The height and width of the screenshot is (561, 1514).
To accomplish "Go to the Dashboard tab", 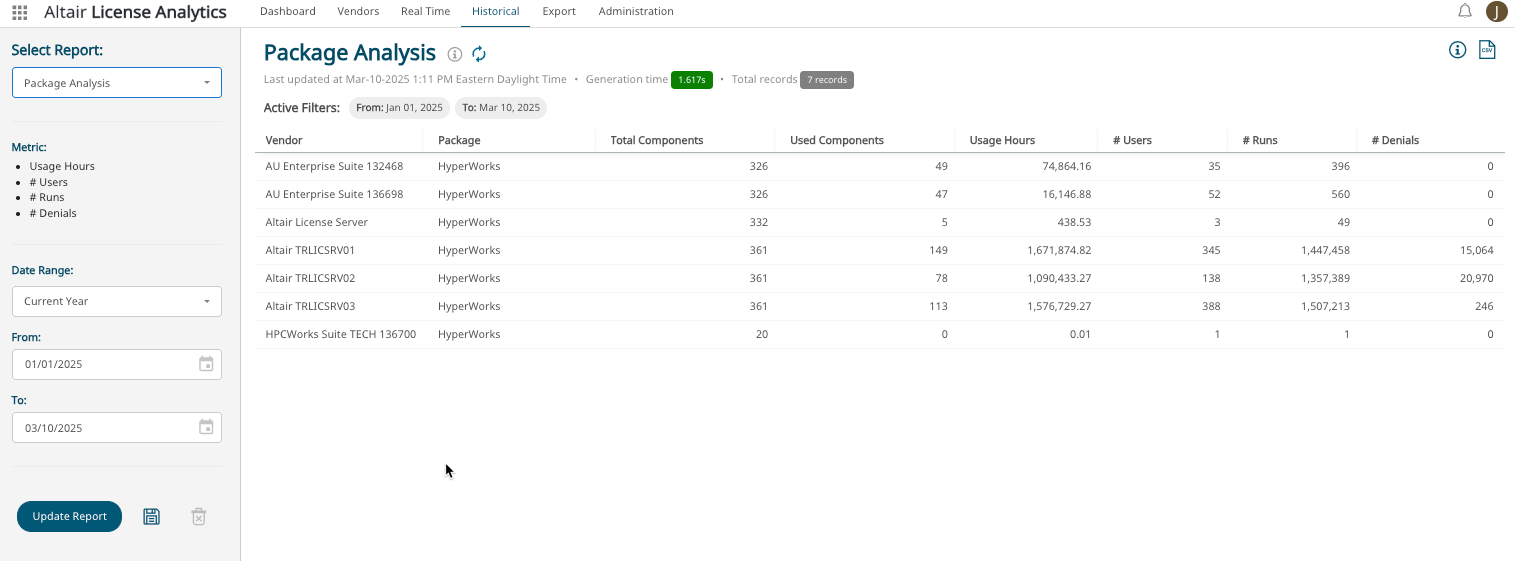I will coord(287,12).
